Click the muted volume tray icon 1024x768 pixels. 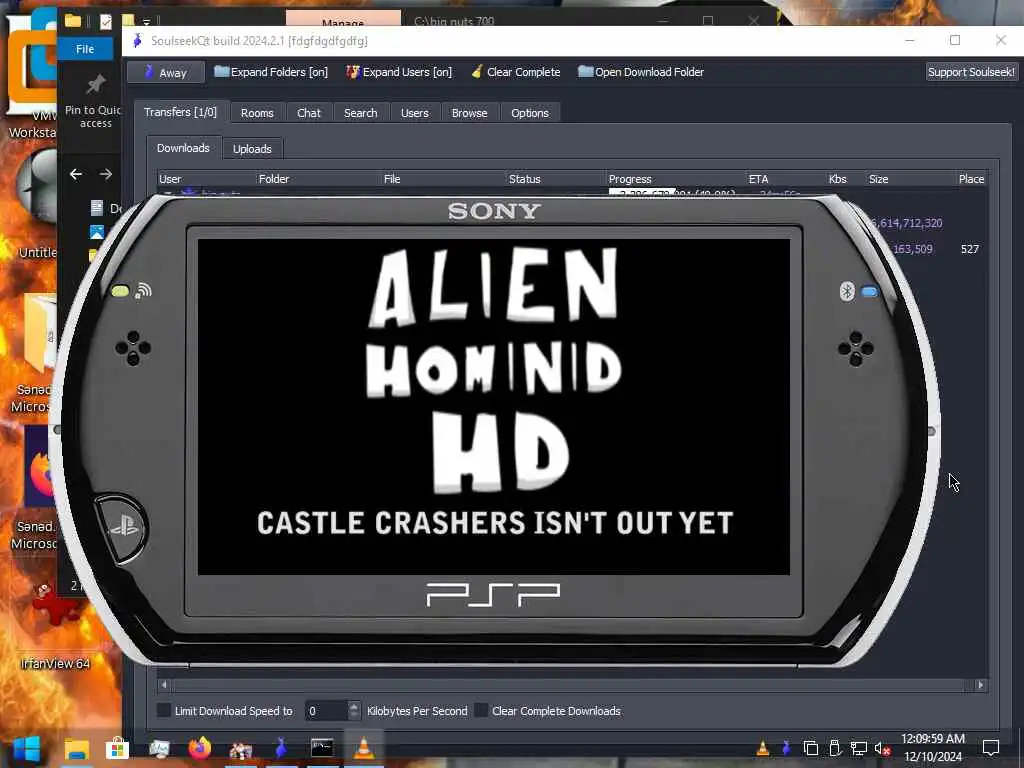(x=882, y=748)
